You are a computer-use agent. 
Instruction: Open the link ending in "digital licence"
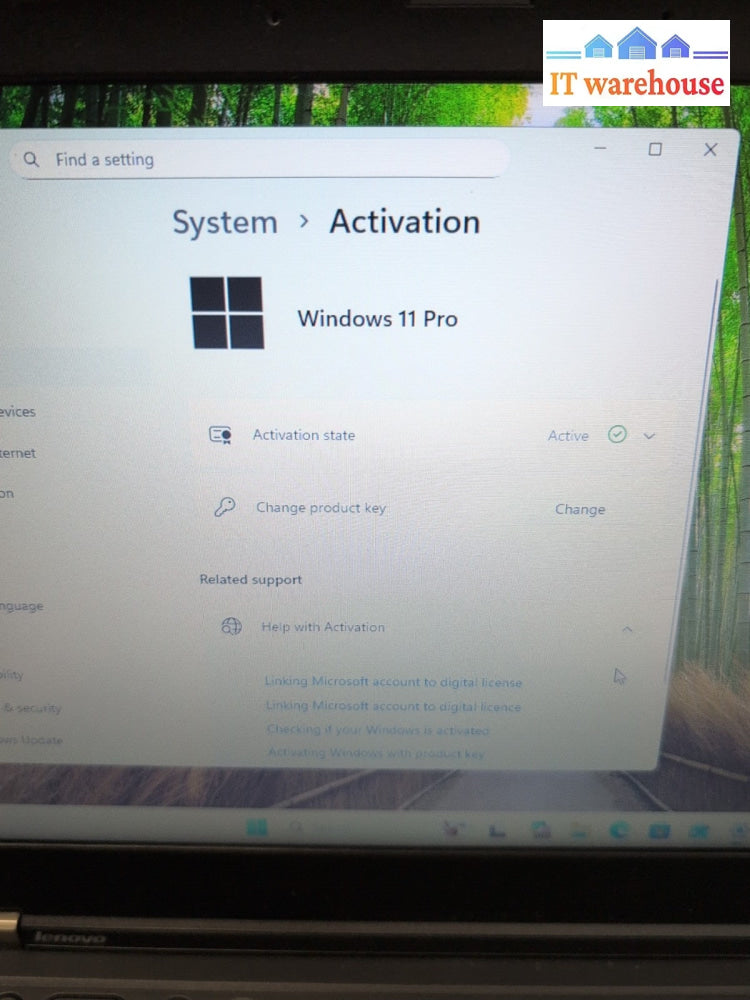[x=393, y=706]
